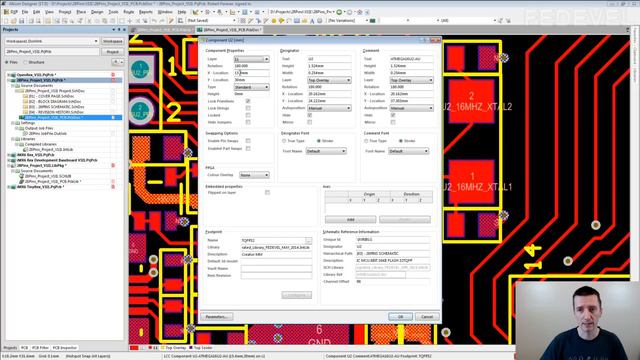Click the Parameters button

click(216, 317)
